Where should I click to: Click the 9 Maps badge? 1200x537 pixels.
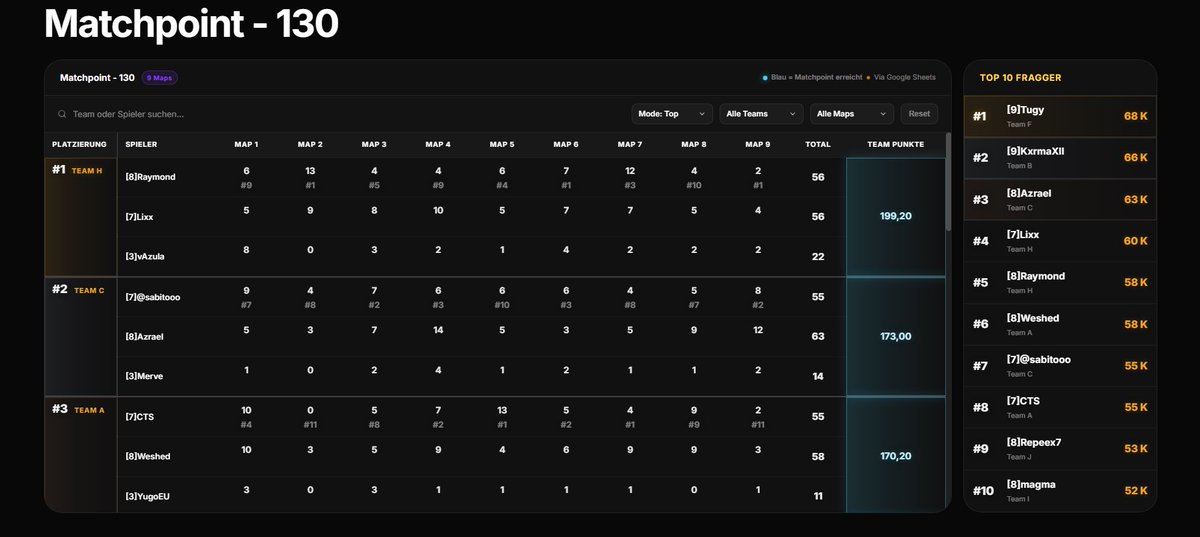[x=160, y=78]
